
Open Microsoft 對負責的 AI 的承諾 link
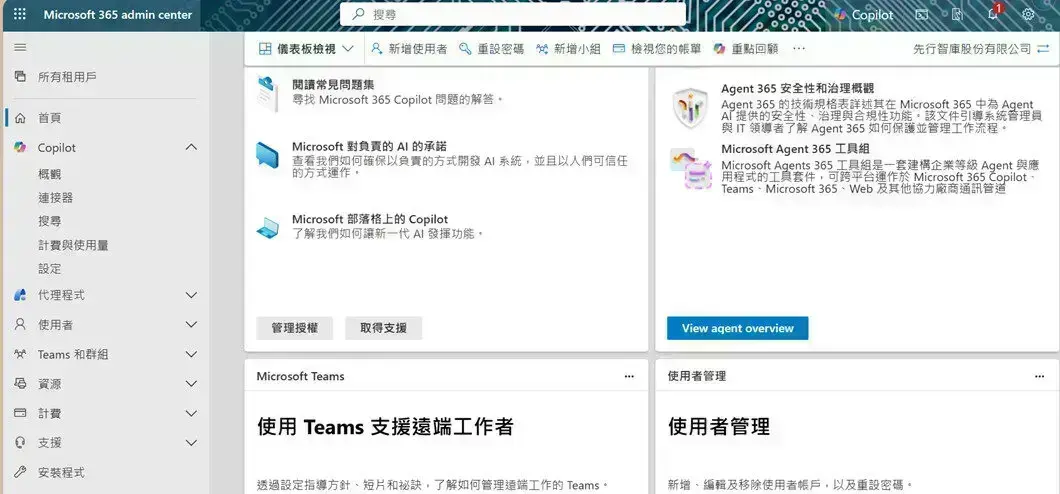369,147
